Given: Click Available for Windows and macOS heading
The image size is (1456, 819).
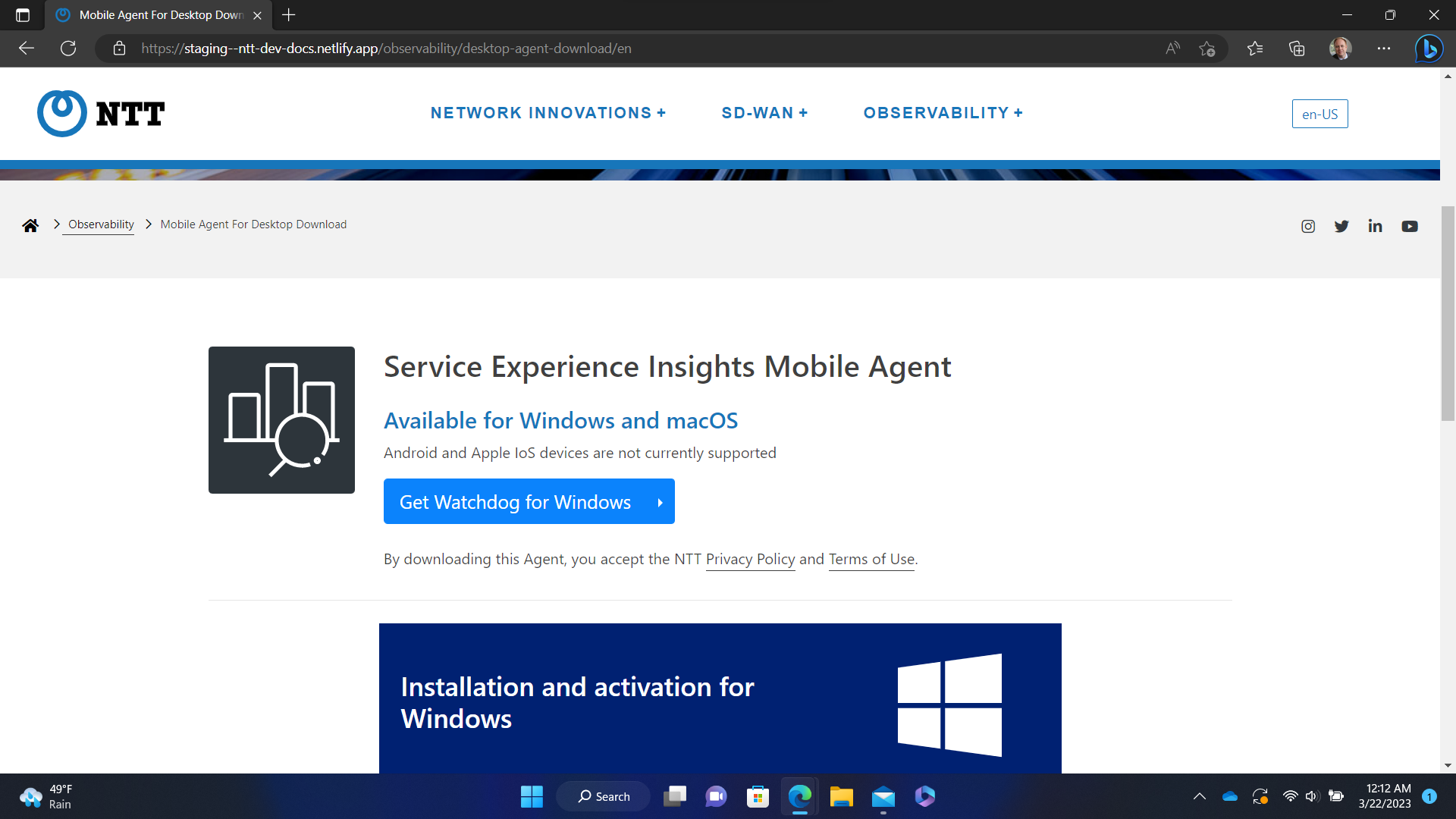Looking at the screenshot, I should pos(560,420).
